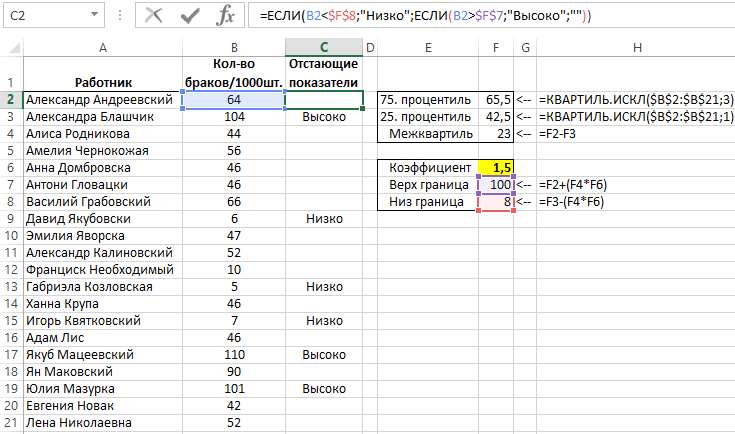This screenshot has width=735, height=434.
Task: Click the Enter checkmark icon in formula bar
Action: (189, 15)
